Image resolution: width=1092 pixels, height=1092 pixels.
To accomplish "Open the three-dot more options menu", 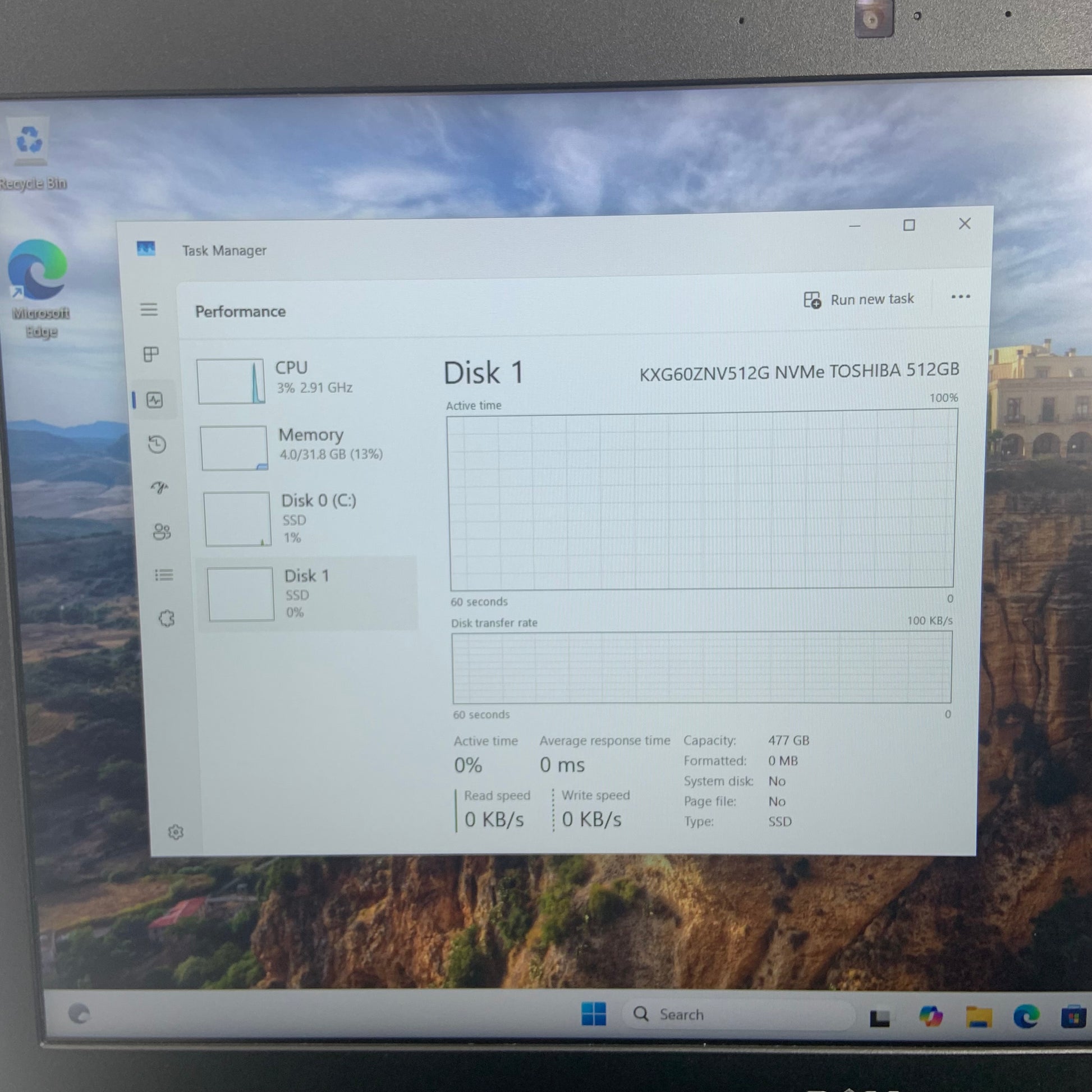I will point(960,297).
